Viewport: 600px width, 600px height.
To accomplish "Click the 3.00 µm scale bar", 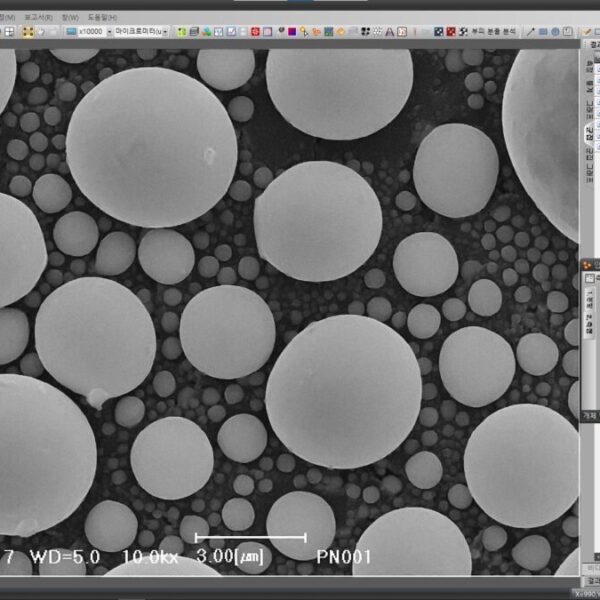I will click(250, 538).
